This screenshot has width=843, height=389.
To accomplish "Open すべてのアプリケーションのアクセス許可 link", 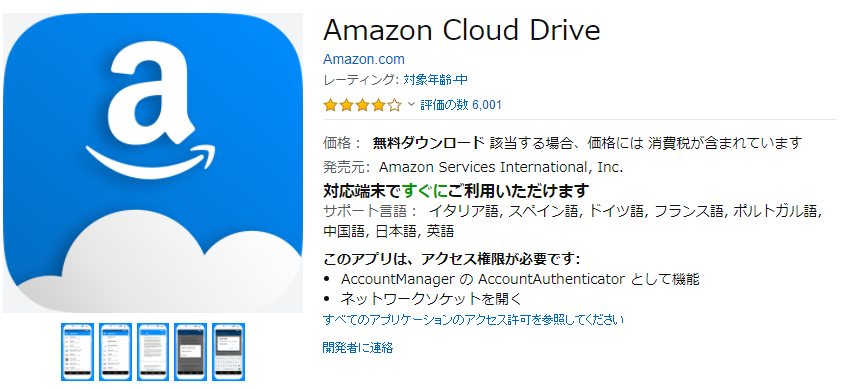I will pos(473,320).
